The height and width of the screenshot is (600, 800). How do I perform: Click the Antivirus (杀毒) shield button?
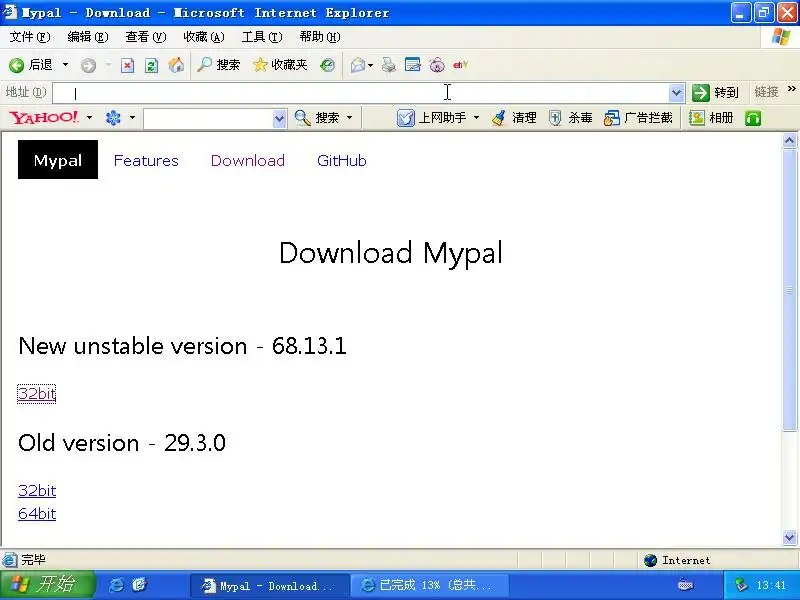570,118
